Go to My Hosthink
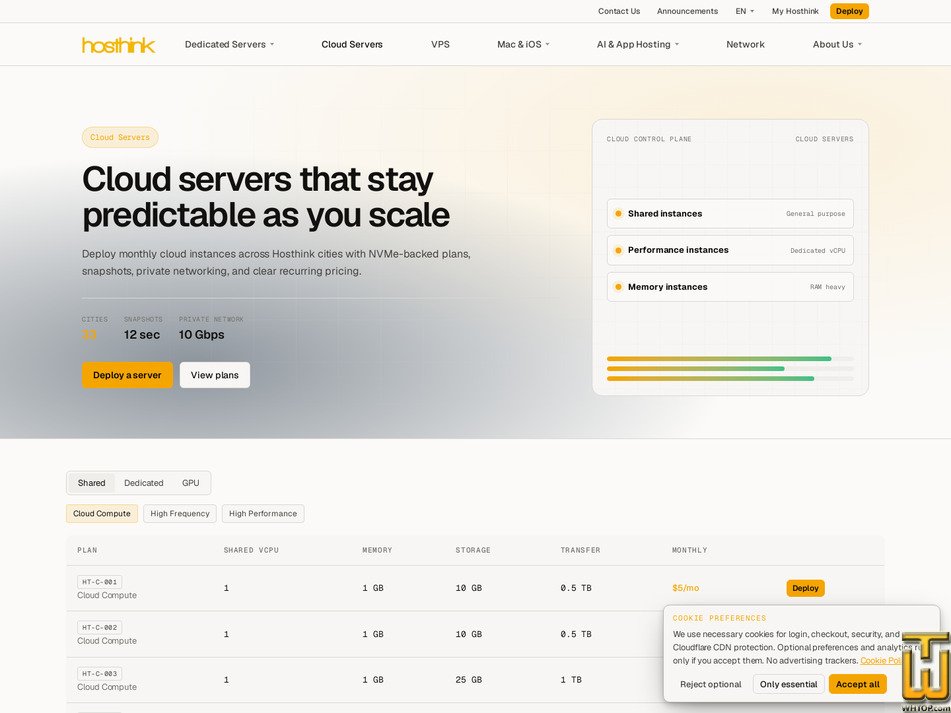 pyautogui.click(x=795, y=11)
